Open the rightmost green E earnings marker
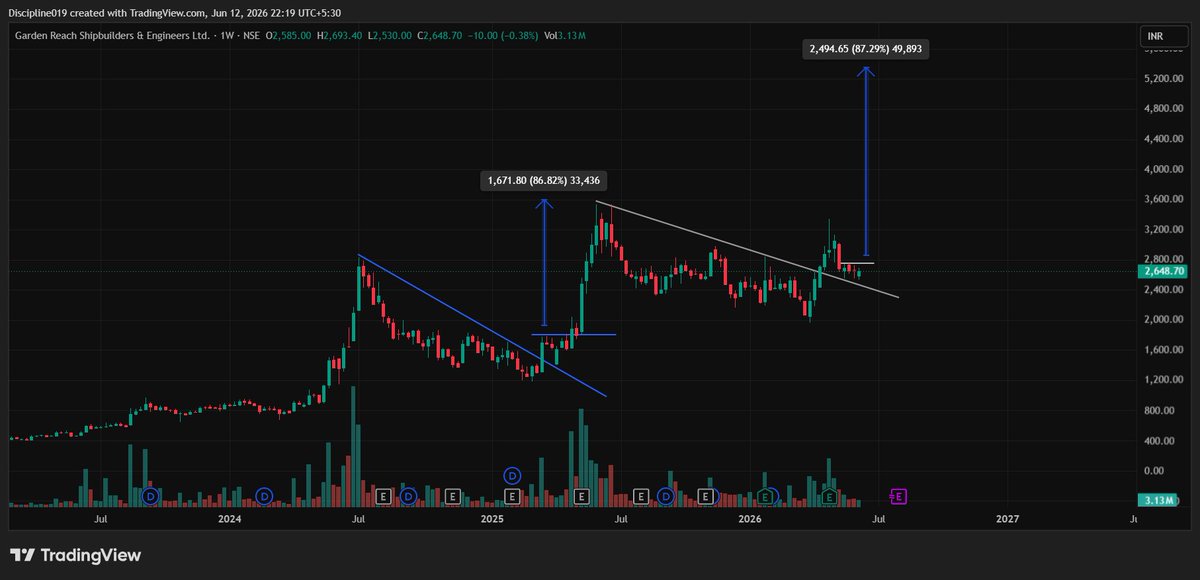The width and height of the screenshot is (1200, 580). point(829,496)
